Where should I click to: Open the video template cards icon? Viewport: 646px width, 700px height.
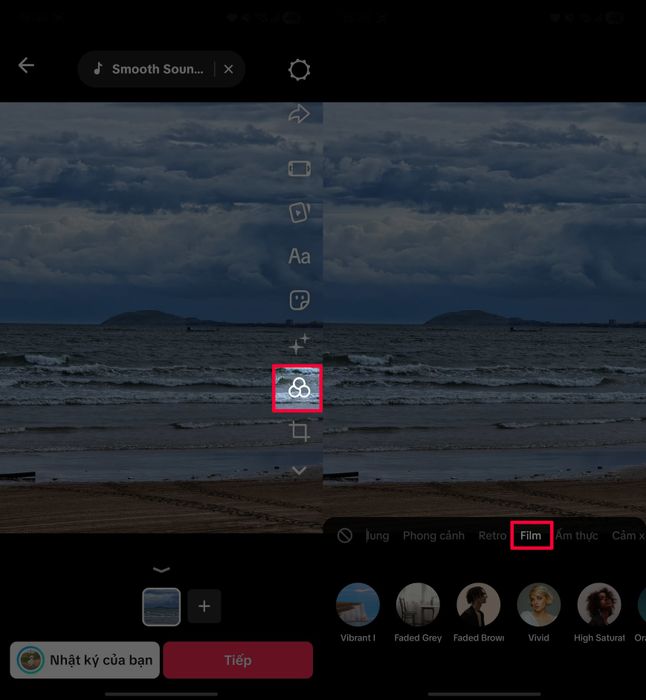299,212
